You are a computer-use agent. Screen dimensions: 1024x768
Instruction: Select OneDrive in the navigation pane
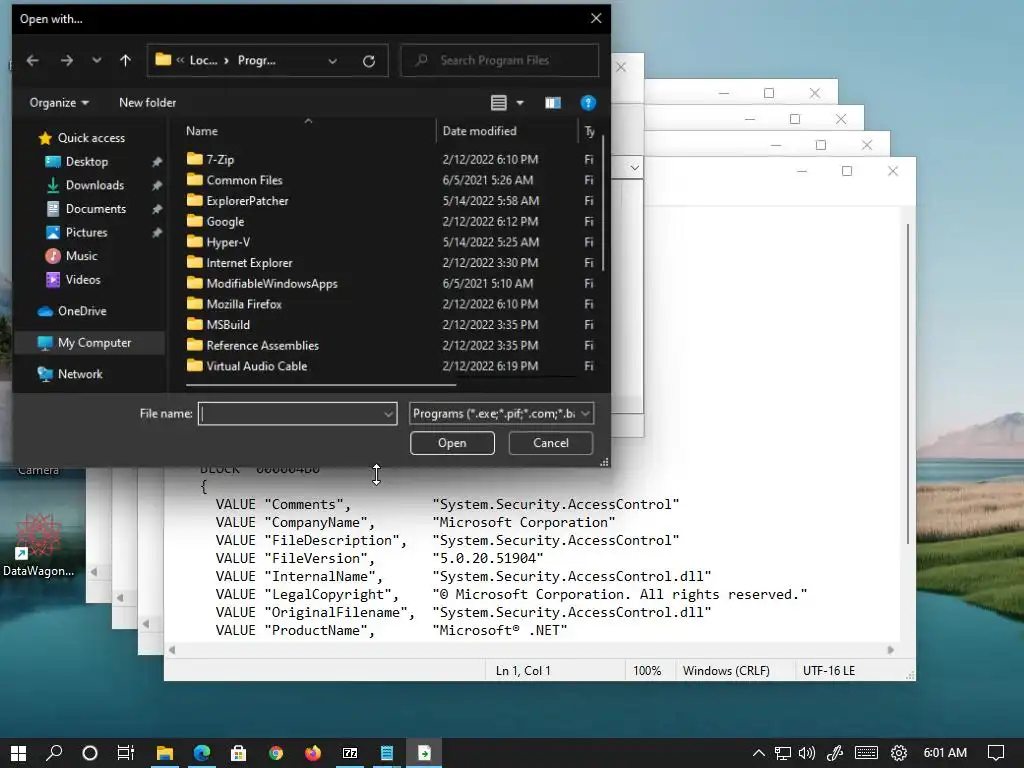pyautogui.click(x=82, y=311)
